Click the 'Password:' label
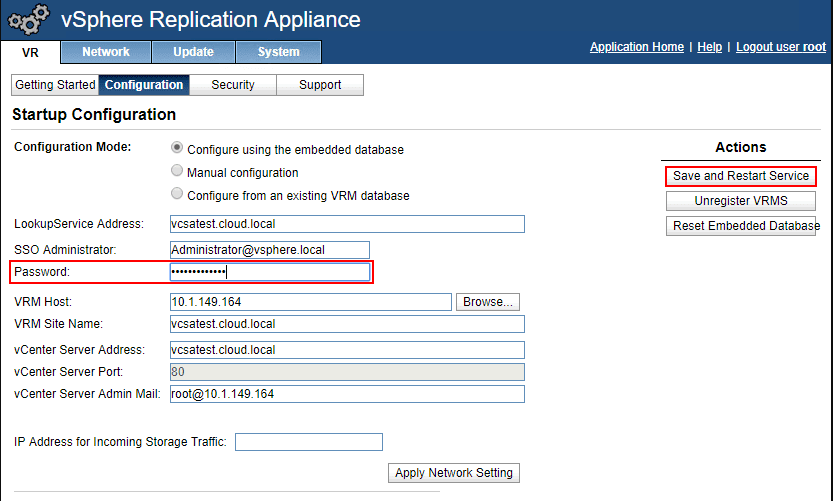This screenshot has width=833, height=501. (x=42, y=272)
